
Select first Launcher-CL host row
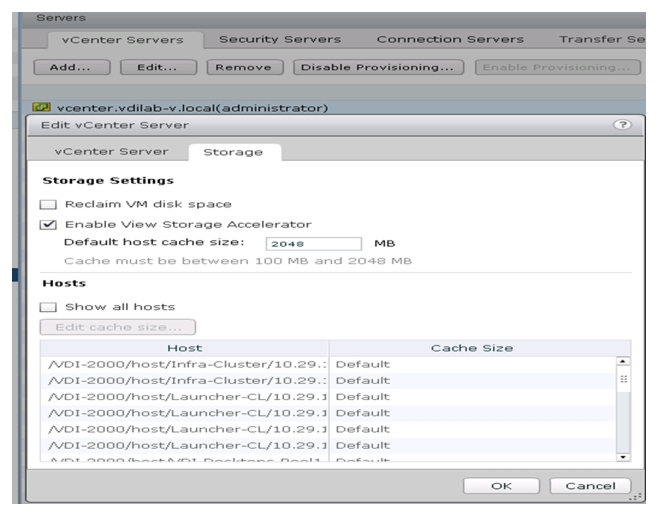tap(328, 397)
